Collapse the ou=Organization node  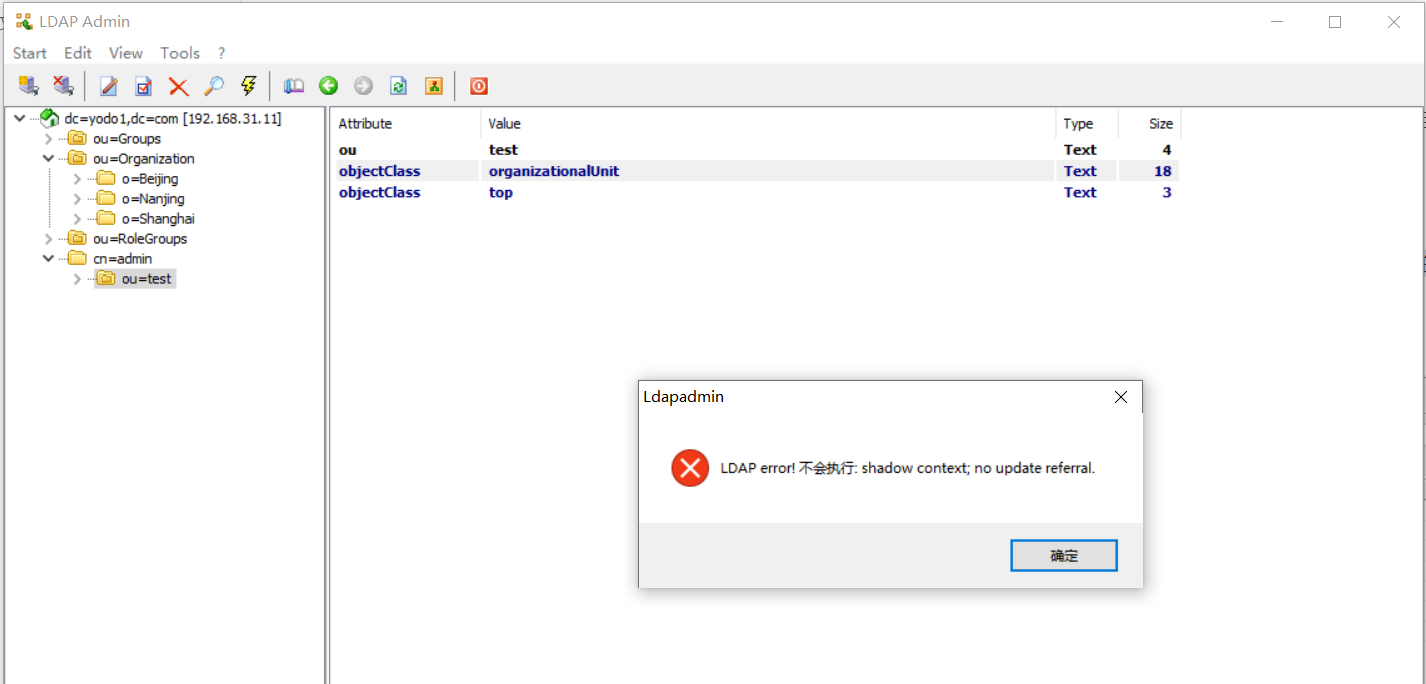[48, 159]
